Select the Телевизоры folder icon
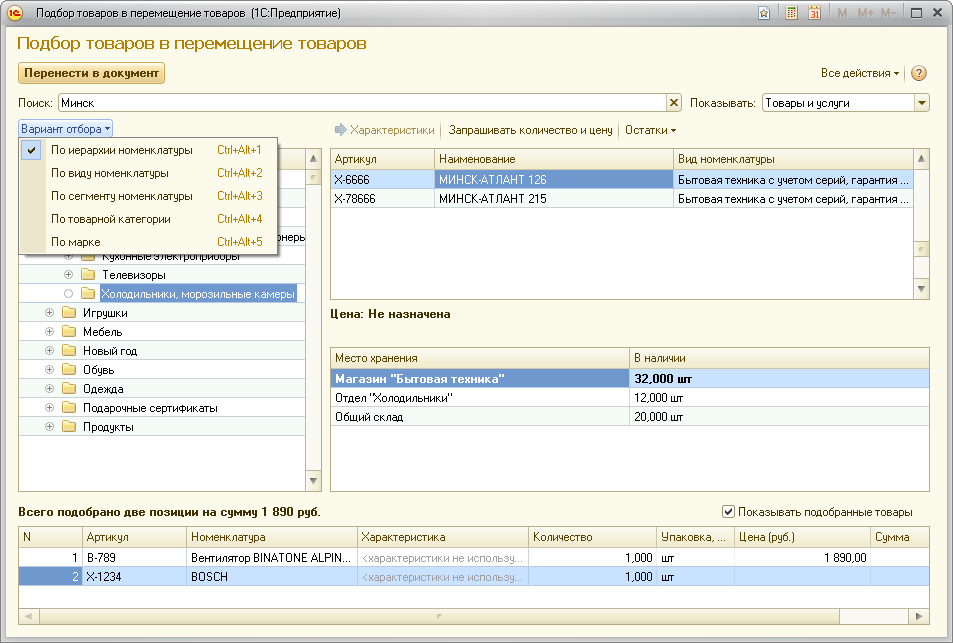The height and width of the screenshot is (643, 953). coord(87,275)
